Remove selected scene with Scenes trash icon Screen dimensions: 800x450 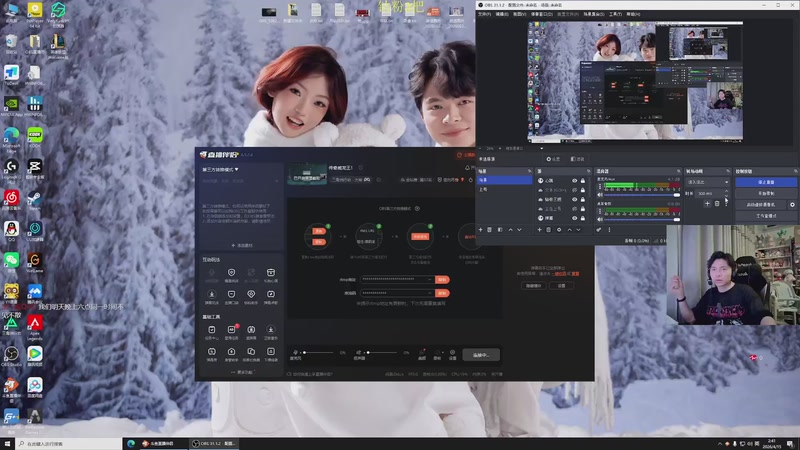point(489,230)
